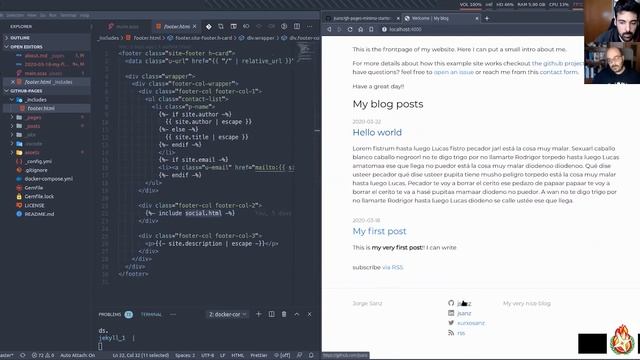Switch to GitHub gh-pages browser tab
The height and width of the screenshot is (360, 640).
pyautogui.click(x=362, y=18)
